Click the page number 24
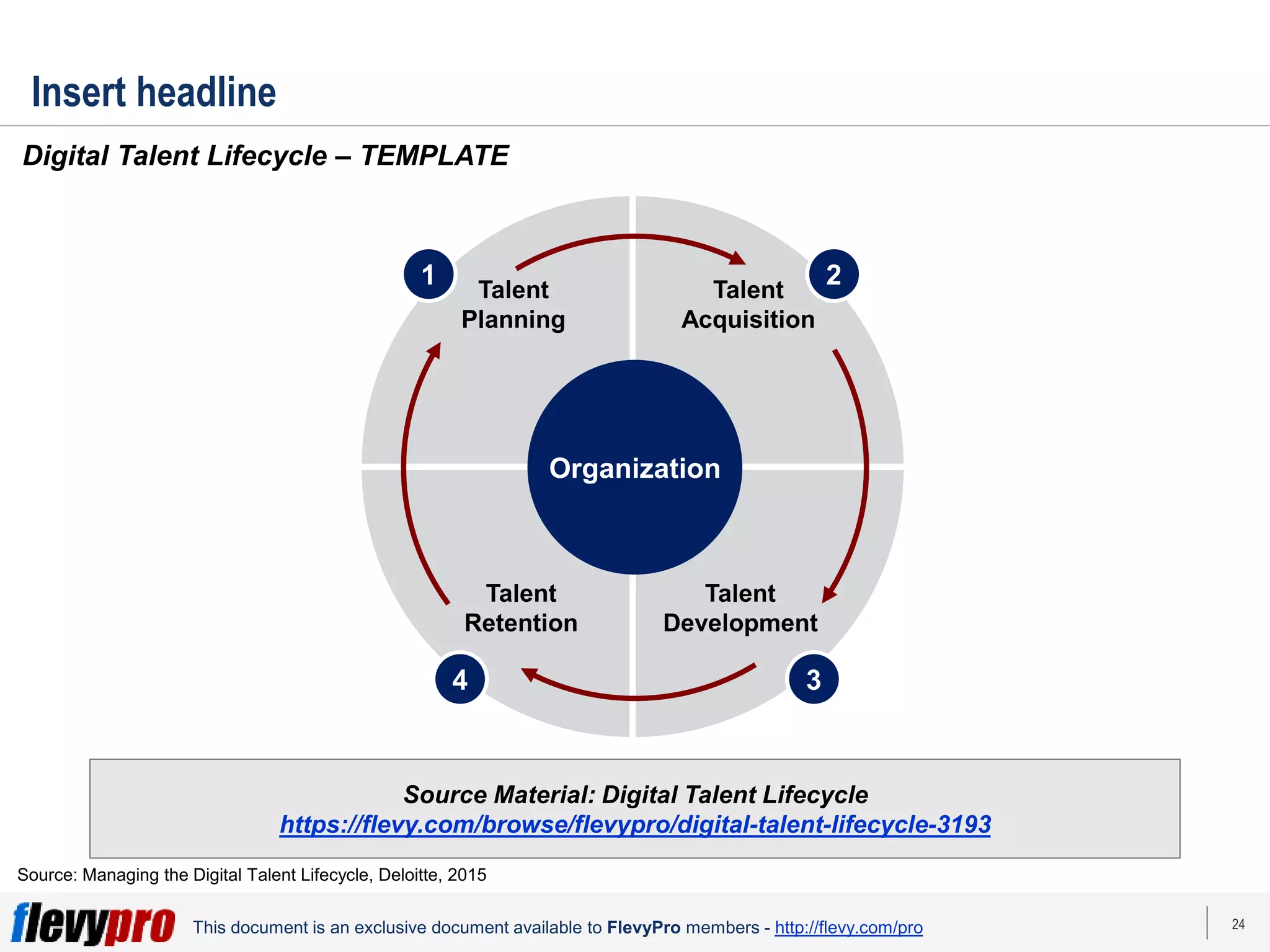Image resolution: width=1270 pixels, height=952 pixels. [x=1238, y=924]
